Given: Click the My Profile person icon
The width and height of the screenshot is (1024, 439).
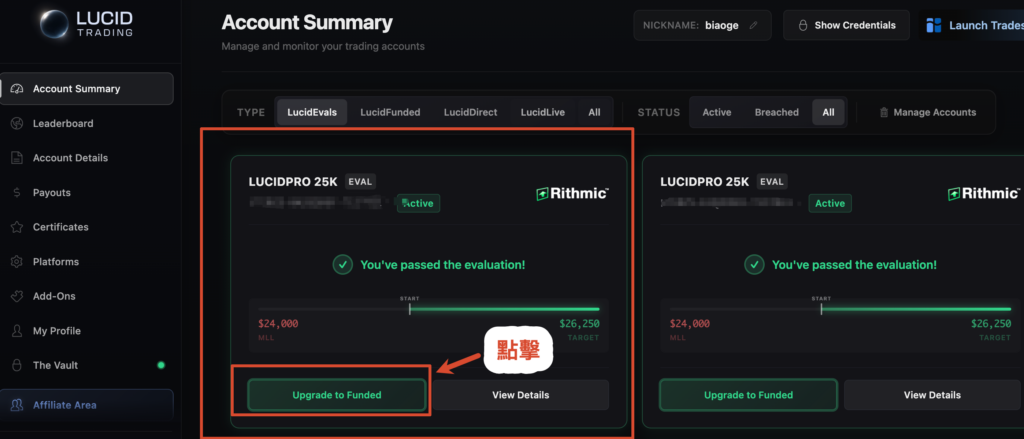Looking at the screenshot, I should click(16, 331).
